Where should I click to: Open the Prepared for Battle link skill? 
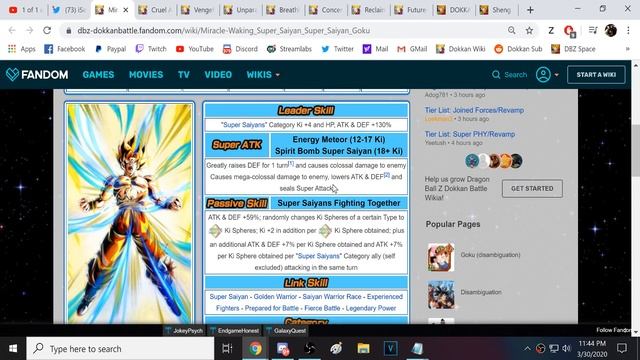coord(272,308)
